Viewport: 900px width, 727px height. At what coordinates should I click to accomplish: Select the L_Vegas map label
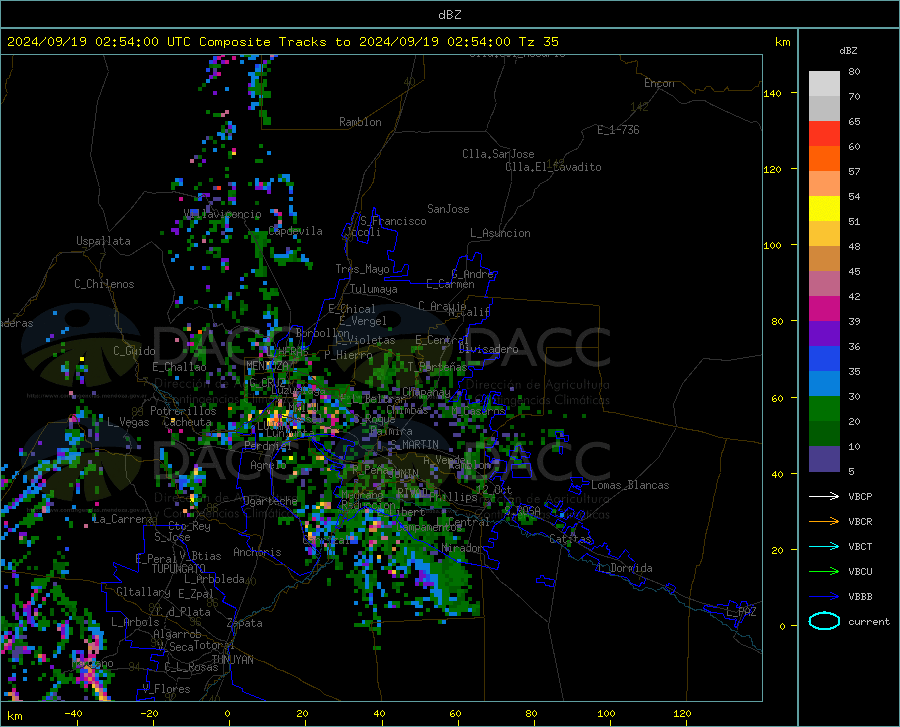point(128,422)
